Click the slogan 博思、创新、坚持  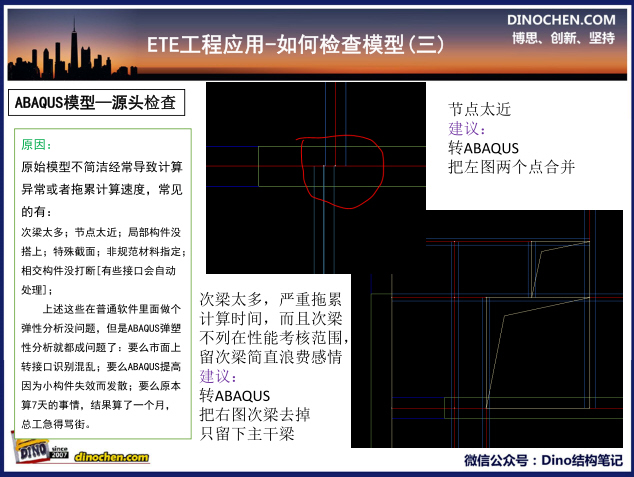click(x=563, y=38)
